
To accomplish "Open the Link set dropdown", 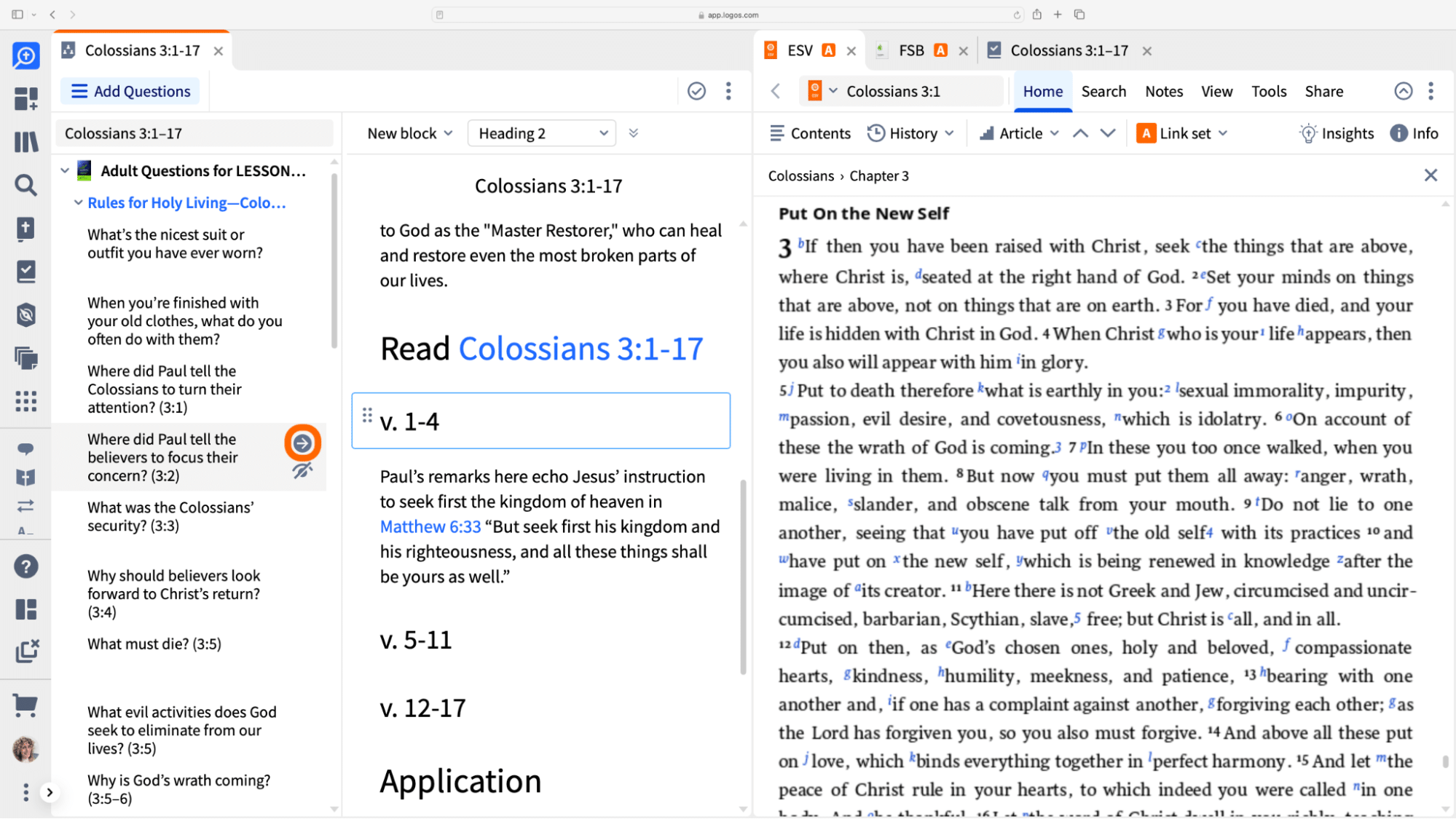I will (x=1182, y=133).
